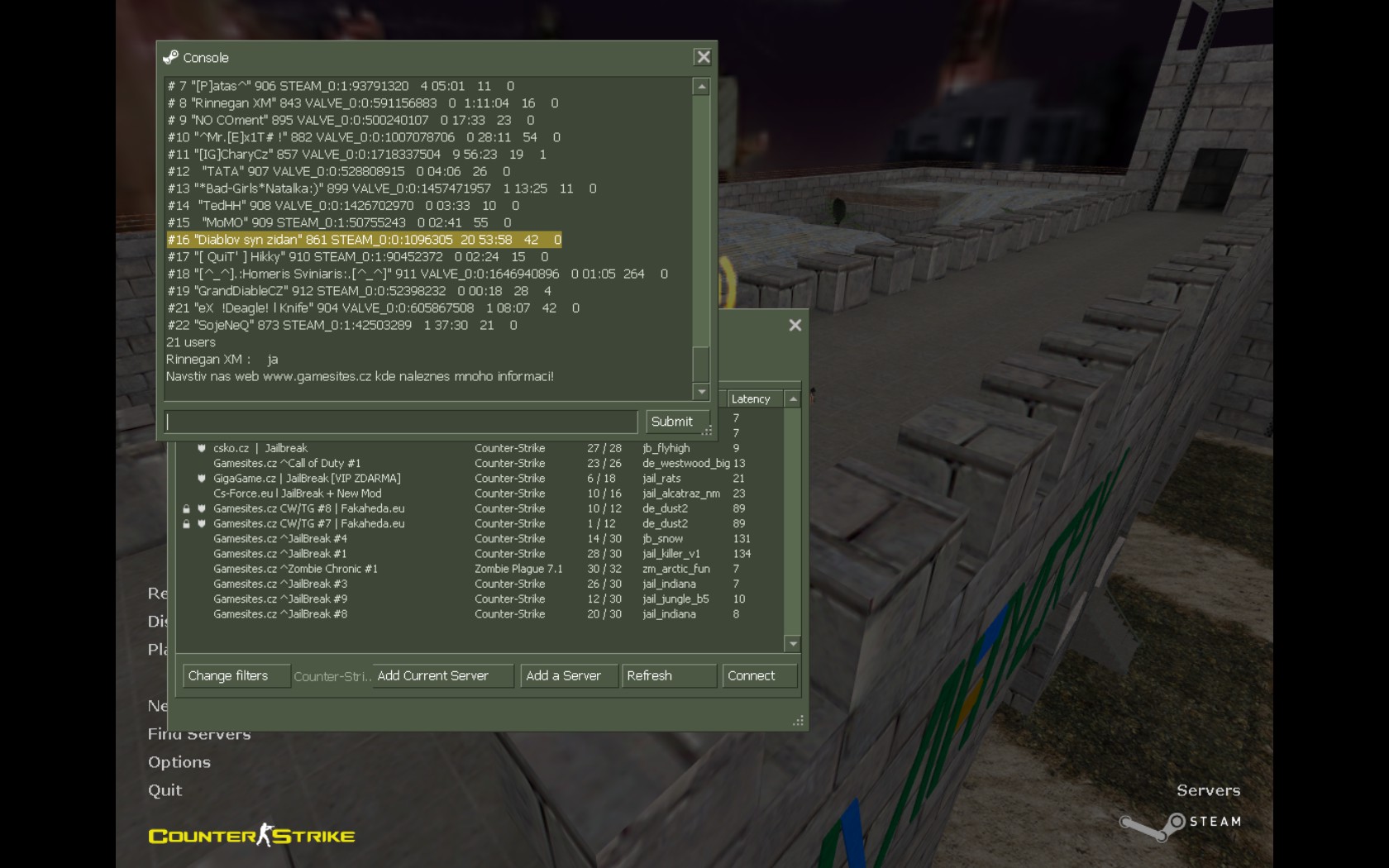The width and height of the screenshot is (1389, 868).
Task: Refresh the server list
Action: [x=668, y=675]
